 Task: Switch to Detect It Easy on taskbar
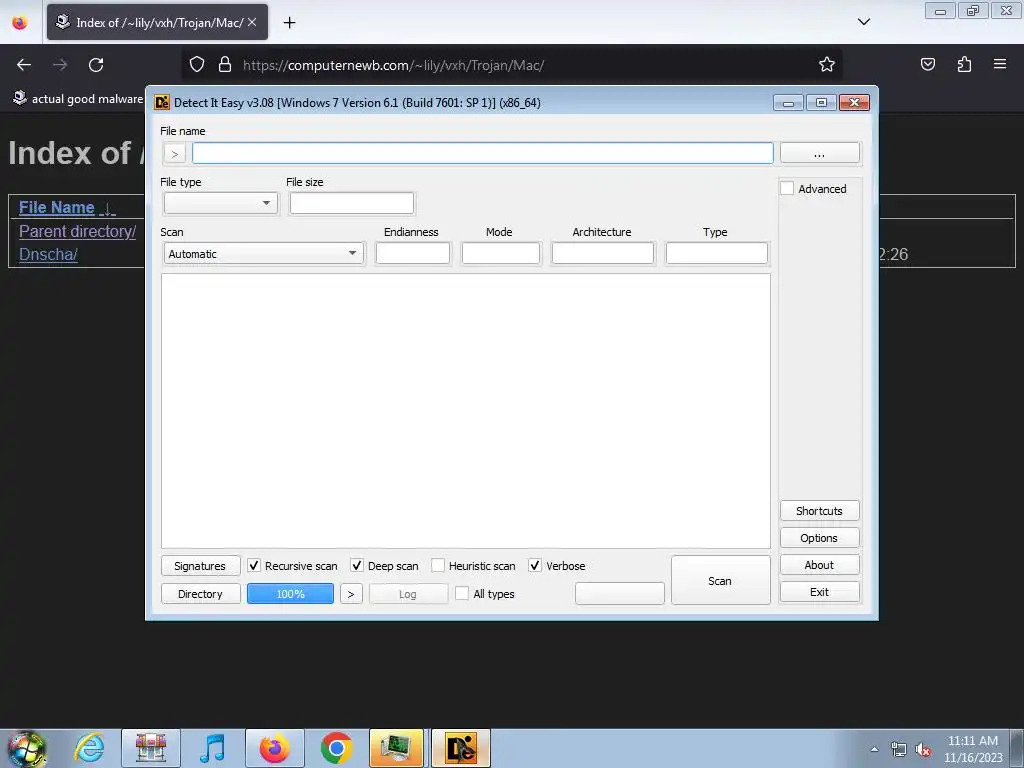pyautogui.click(x=460, y=748)
